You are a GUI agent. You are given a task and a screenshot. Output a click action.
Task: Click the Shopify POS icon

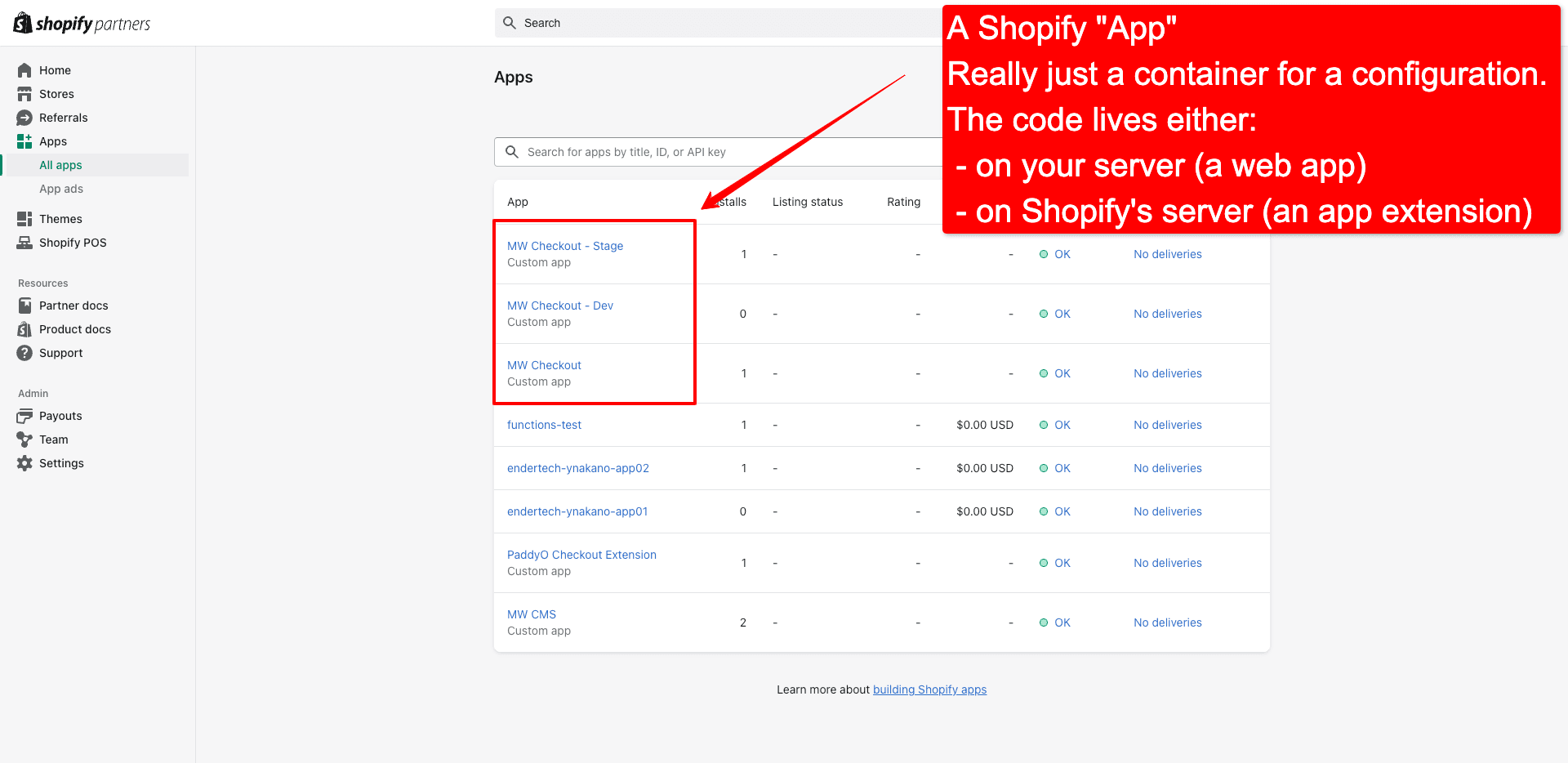[24, 243]
